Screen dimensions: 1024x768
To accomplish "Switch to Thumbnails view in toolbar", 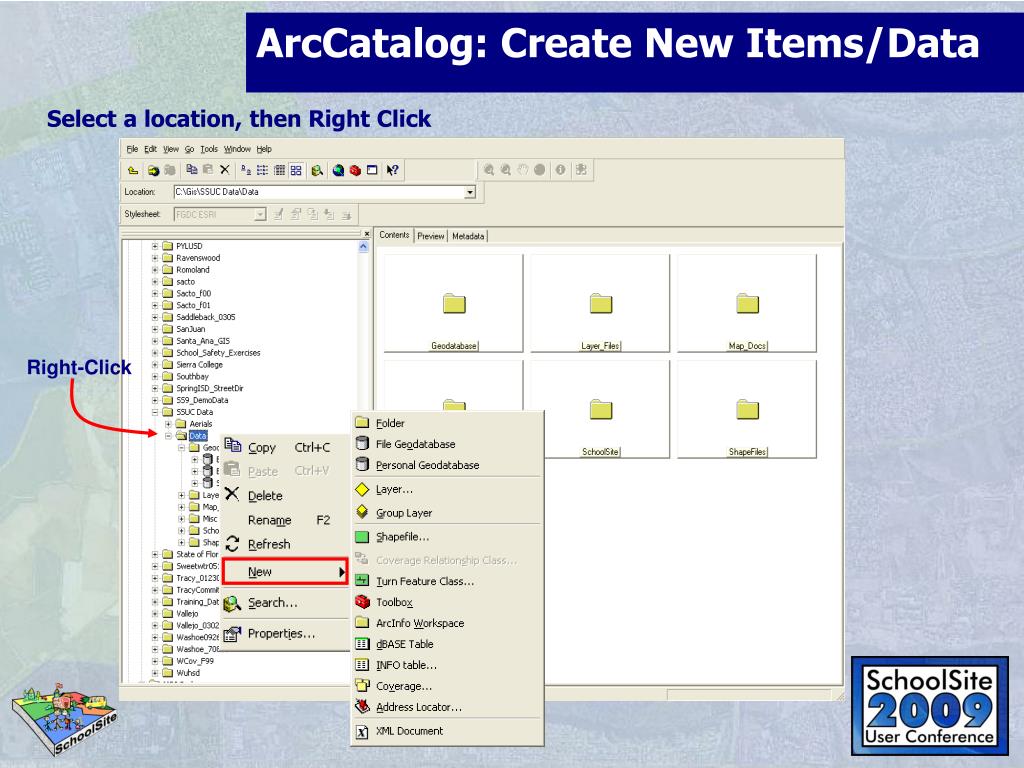I will point(296,170).
